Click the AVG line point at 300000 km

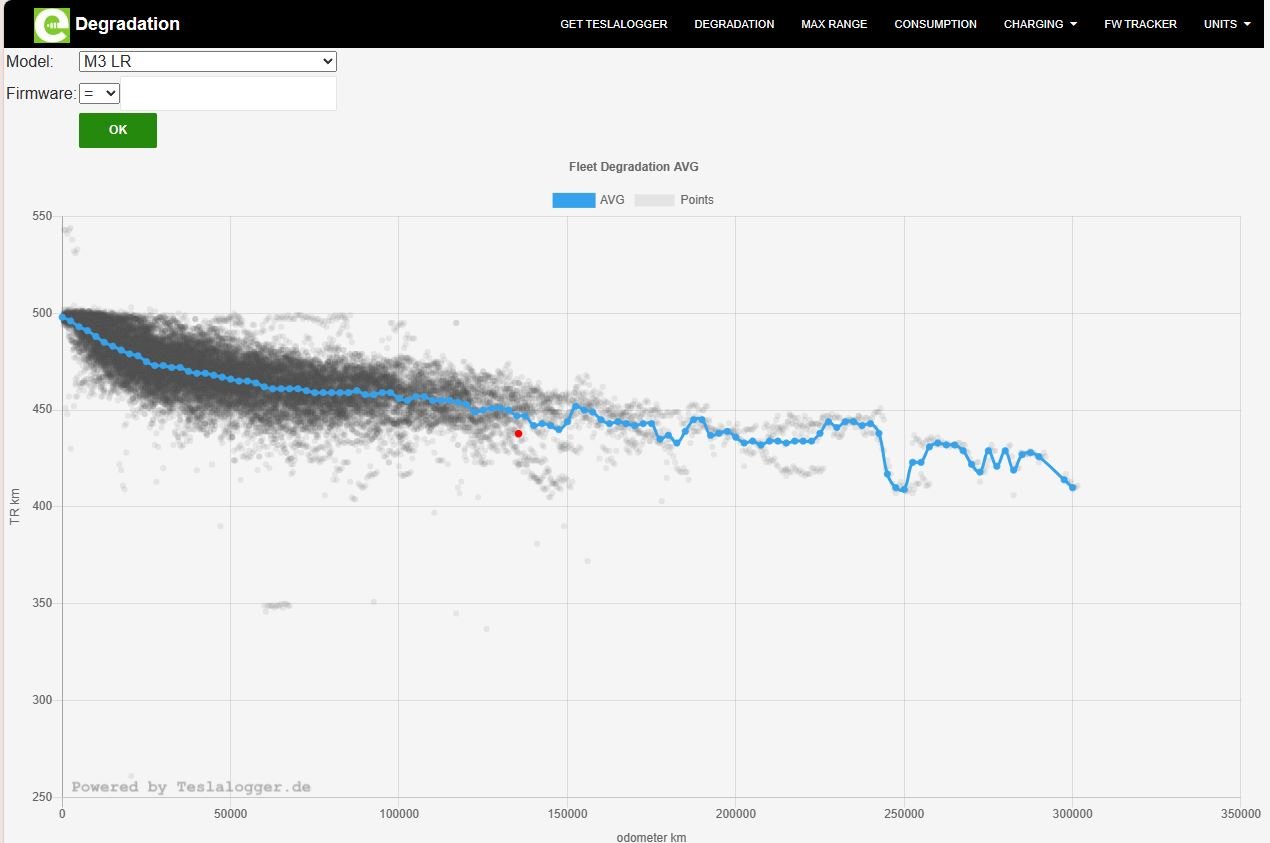pyautogui.click(x=1072, y=487)
